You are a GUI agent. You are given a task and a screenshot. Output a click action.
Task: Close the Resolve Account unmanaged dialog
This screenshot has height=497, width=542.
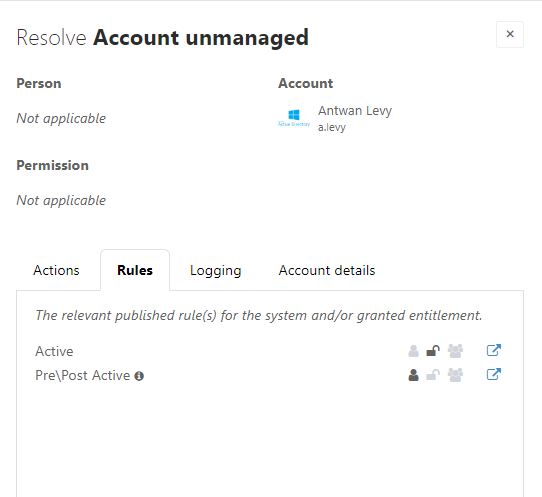pos(510,34)
